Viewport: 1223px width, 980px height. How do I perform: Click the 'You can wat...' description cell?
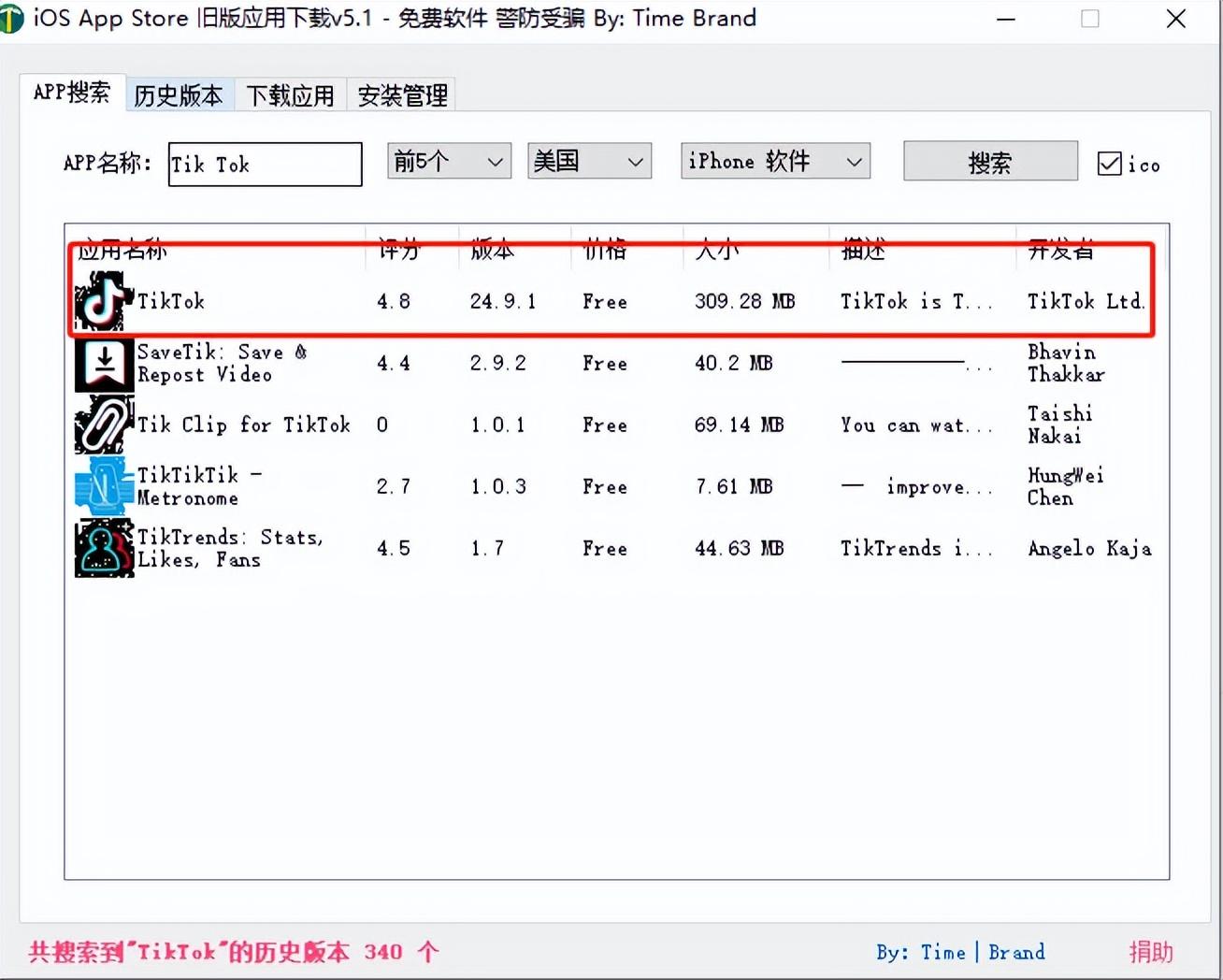click(916, 425)
